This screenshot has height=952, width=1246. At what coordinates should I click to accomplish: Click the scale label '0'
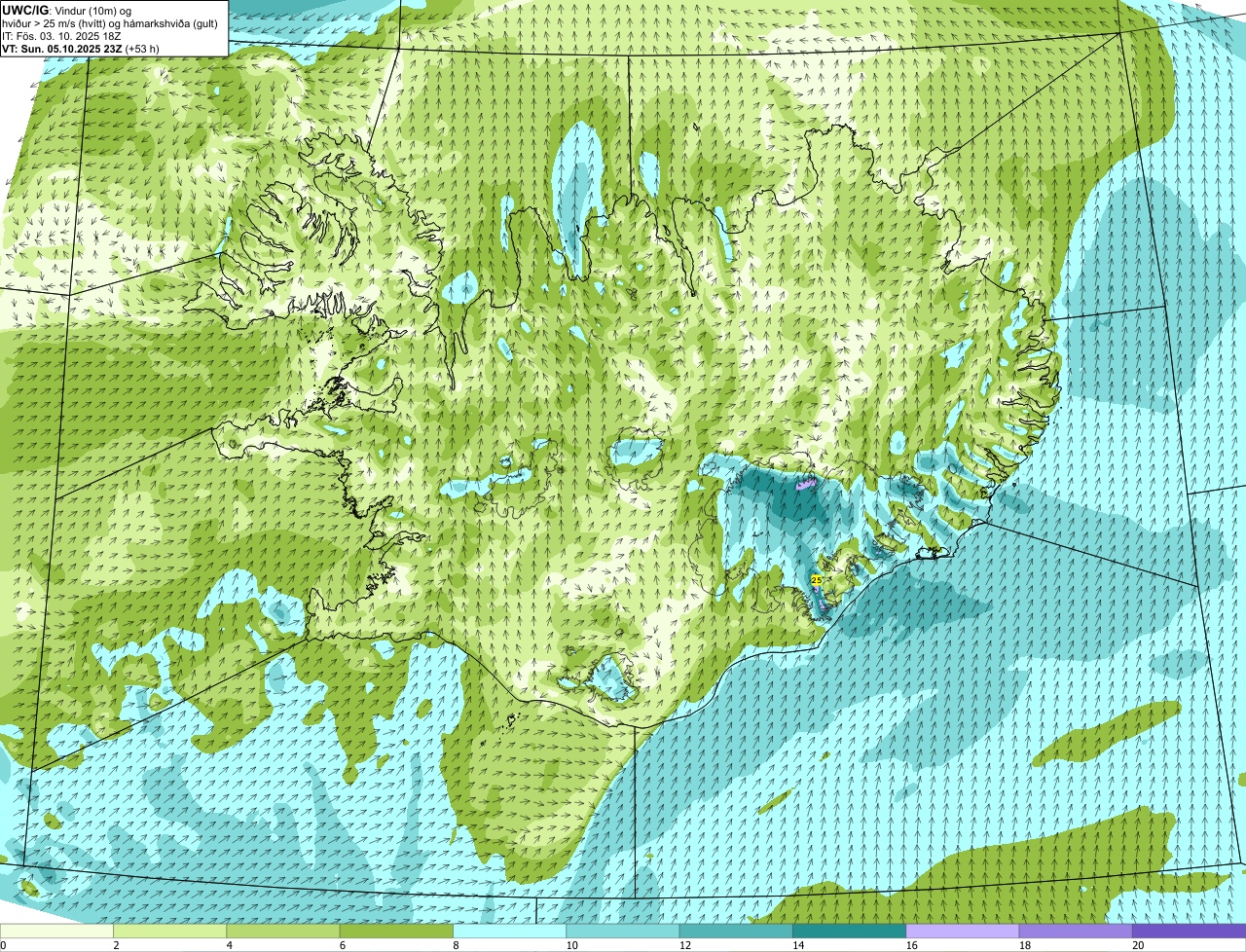click(x=4, y=945)
